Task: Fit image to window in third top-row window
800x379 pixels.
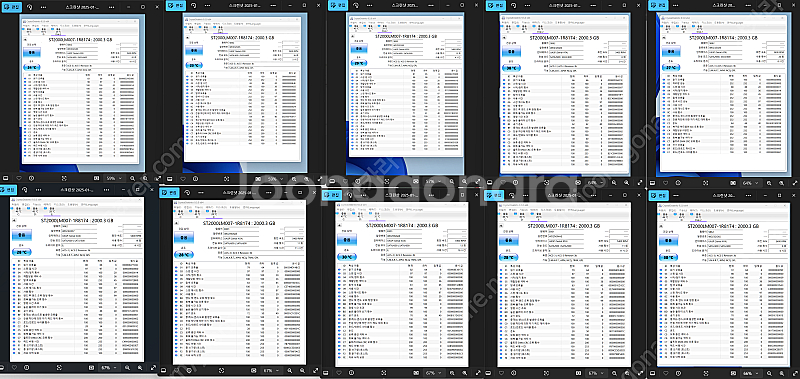Action: tap(387, 182)
